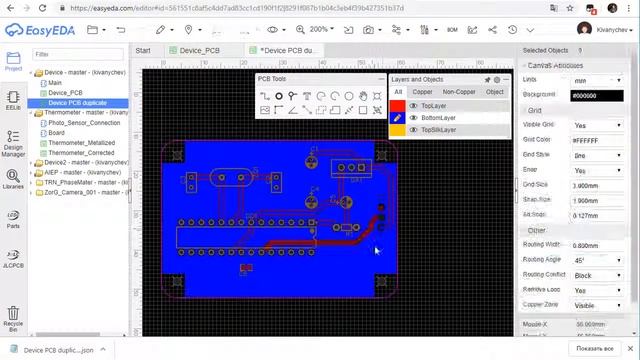Pin the Layers and Objects panel
Image resolution: width=640 pixels, height=360 pixels.
click(487, 80)
